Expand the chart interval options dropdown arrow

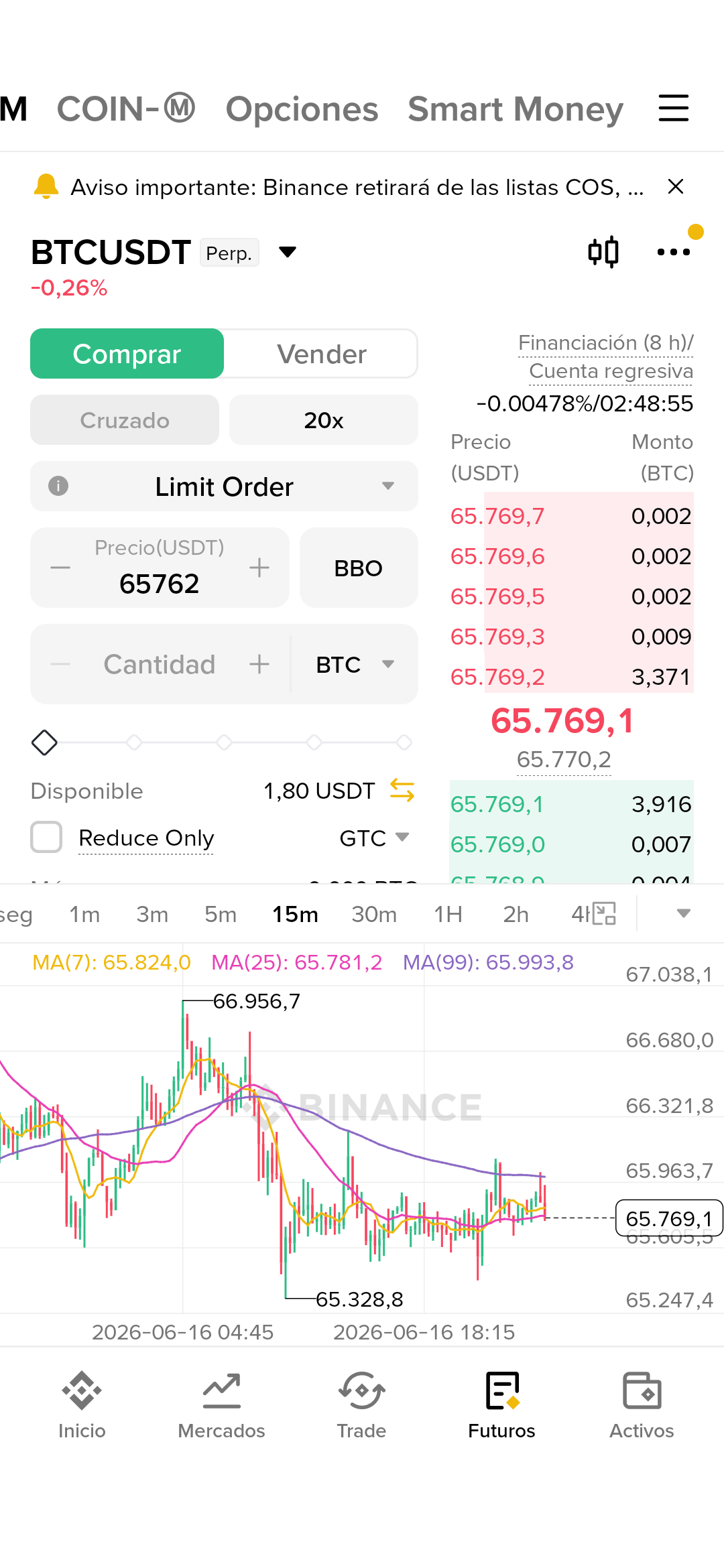click(684, 913)
